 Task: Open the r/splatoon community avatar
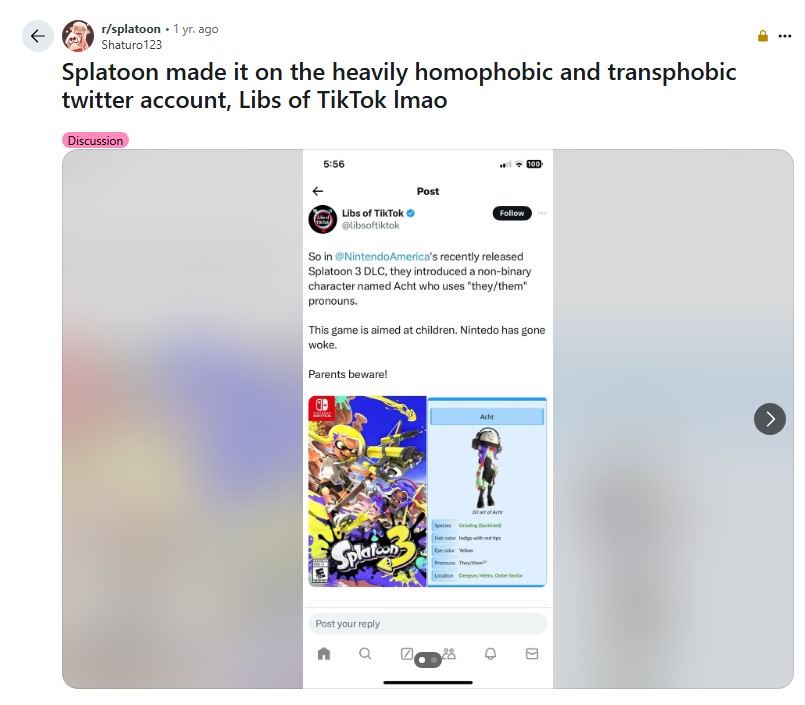tap(78, 36)
